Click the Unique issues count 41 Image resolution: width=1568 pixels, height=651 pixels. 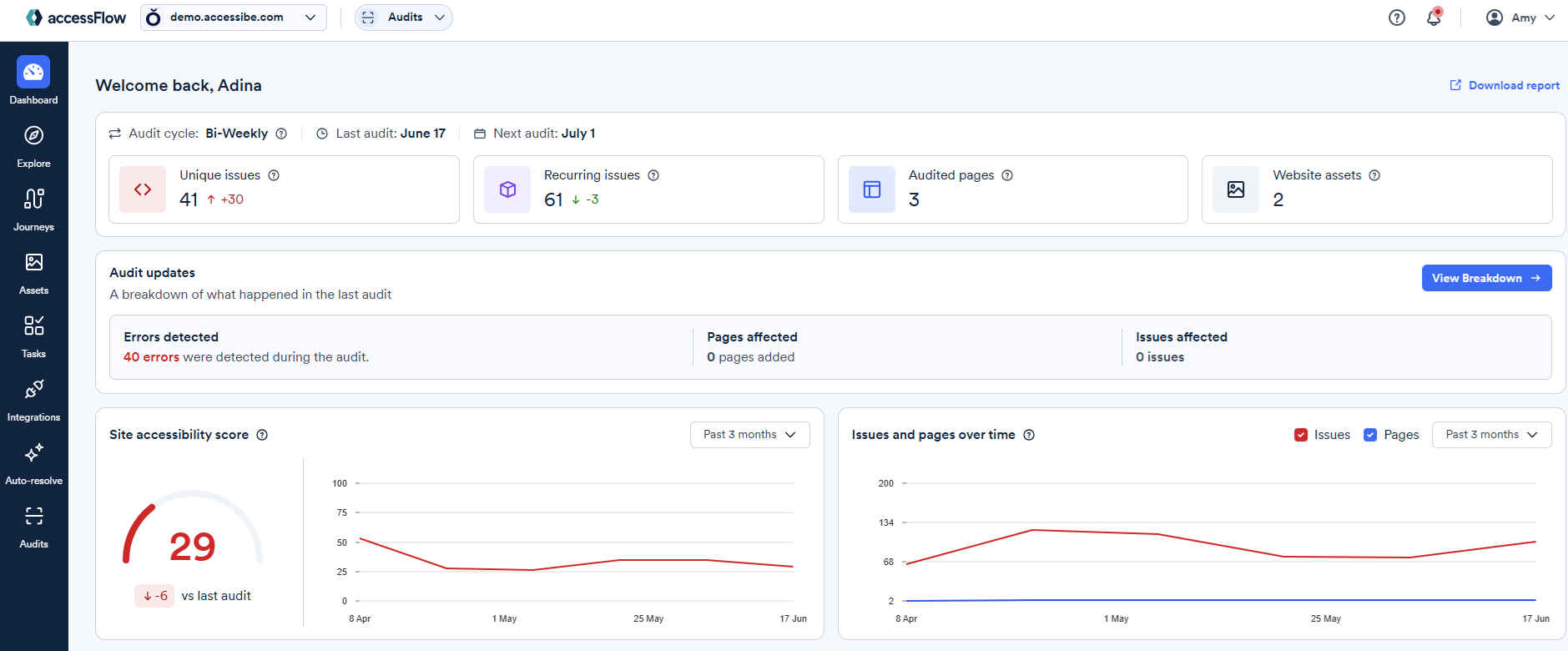click(189, 199)
